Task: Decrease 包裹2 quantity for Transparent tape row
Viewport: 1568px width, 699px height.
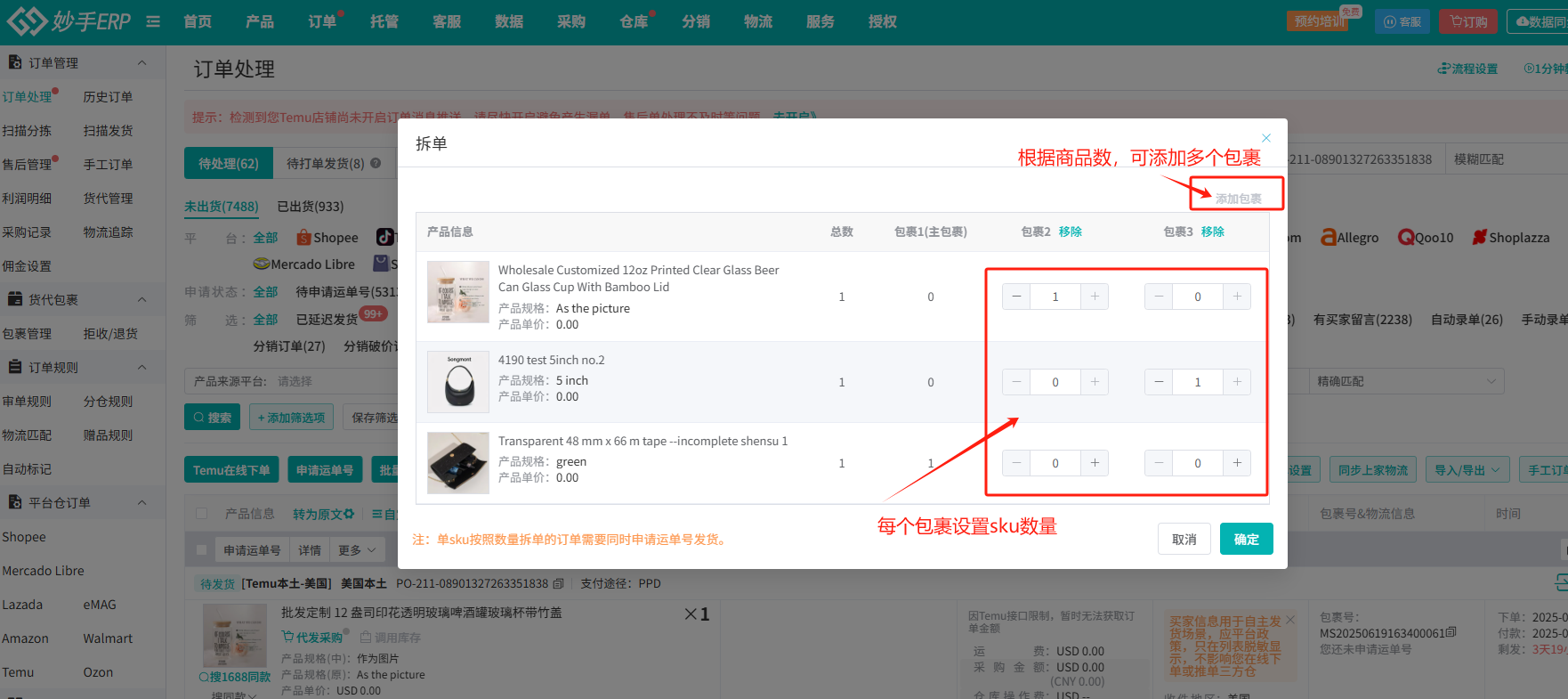Action: [1016, 463]
